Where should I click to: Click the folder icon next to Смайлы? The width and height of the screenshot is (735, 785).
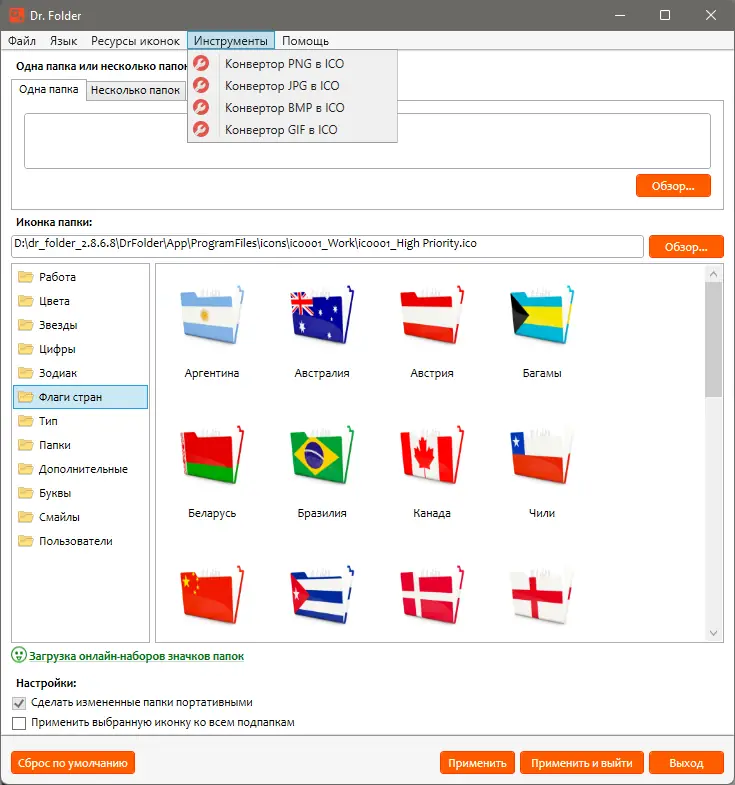26,517
